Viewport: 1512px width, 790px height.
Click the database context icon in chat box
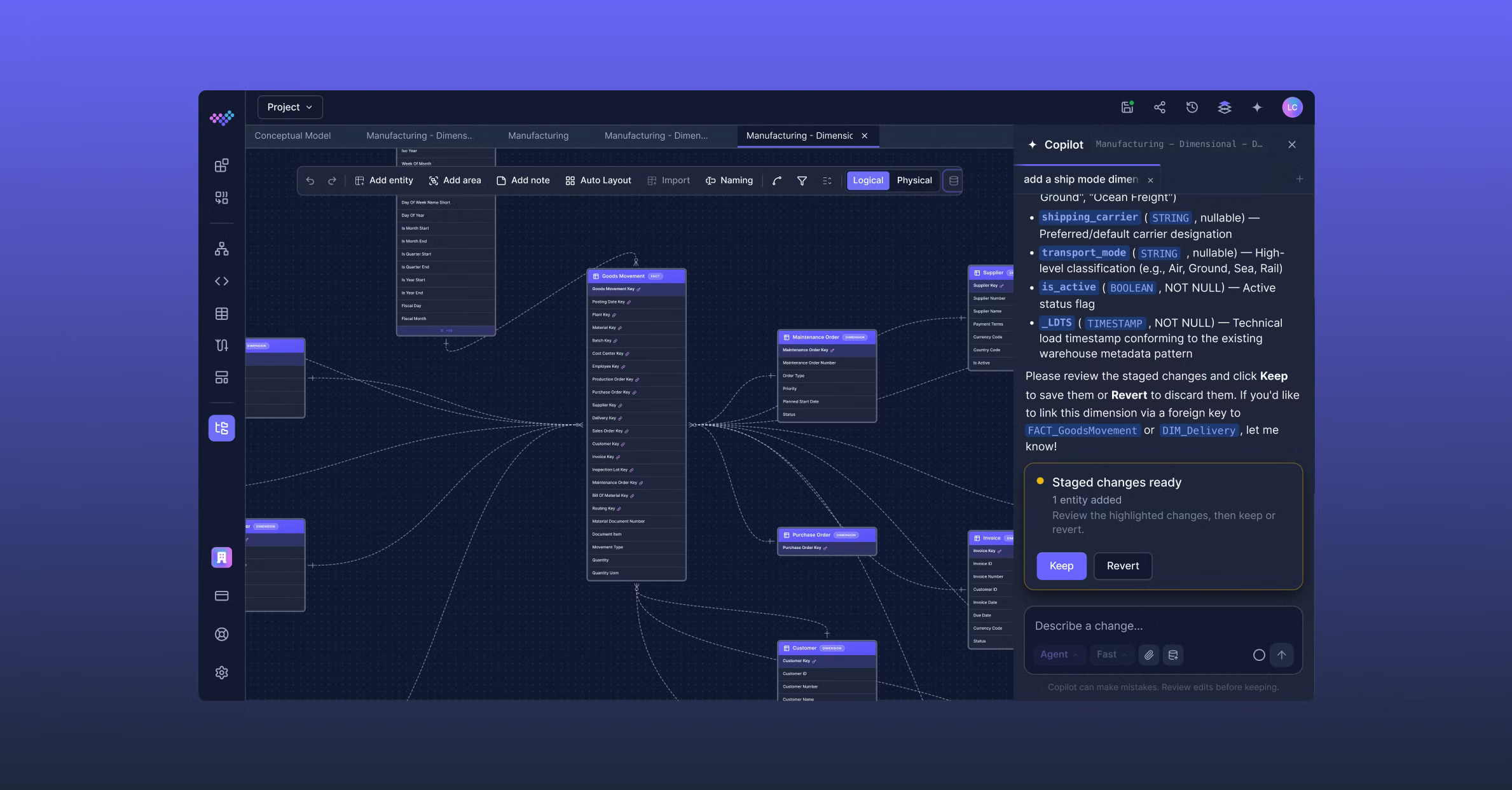pyautogui.click(x=1173, y=655)
